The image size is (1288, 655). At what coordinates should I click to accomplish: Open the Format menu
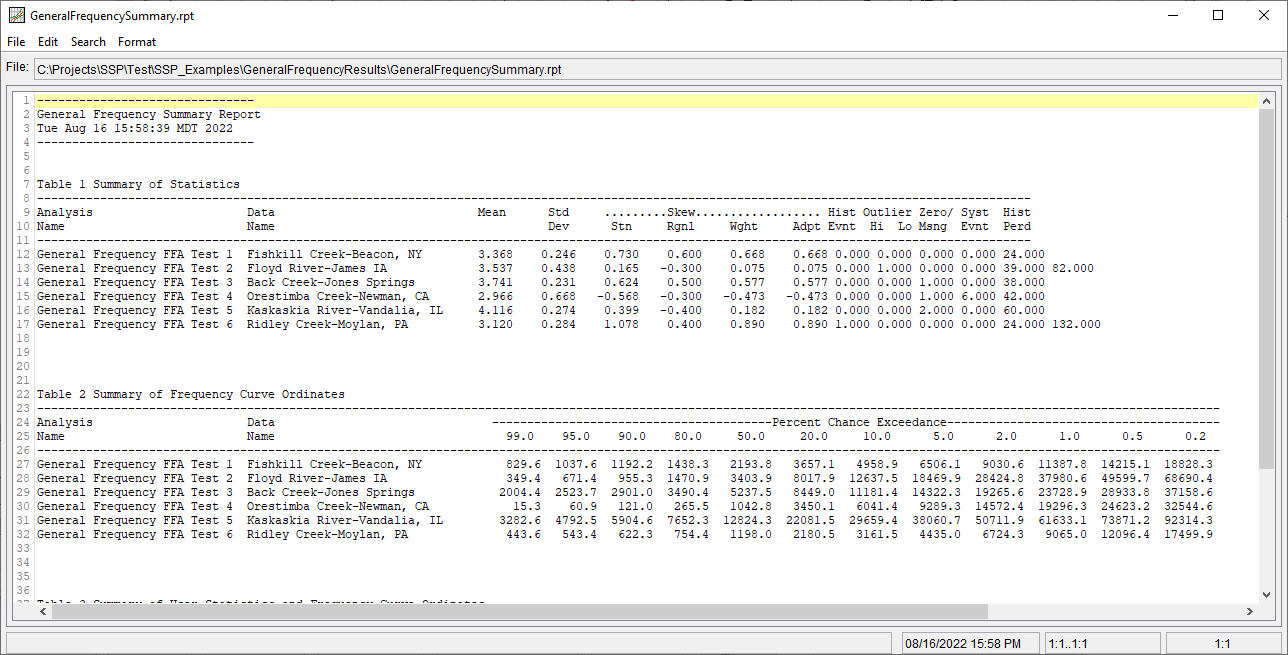[x=137, y=42]
